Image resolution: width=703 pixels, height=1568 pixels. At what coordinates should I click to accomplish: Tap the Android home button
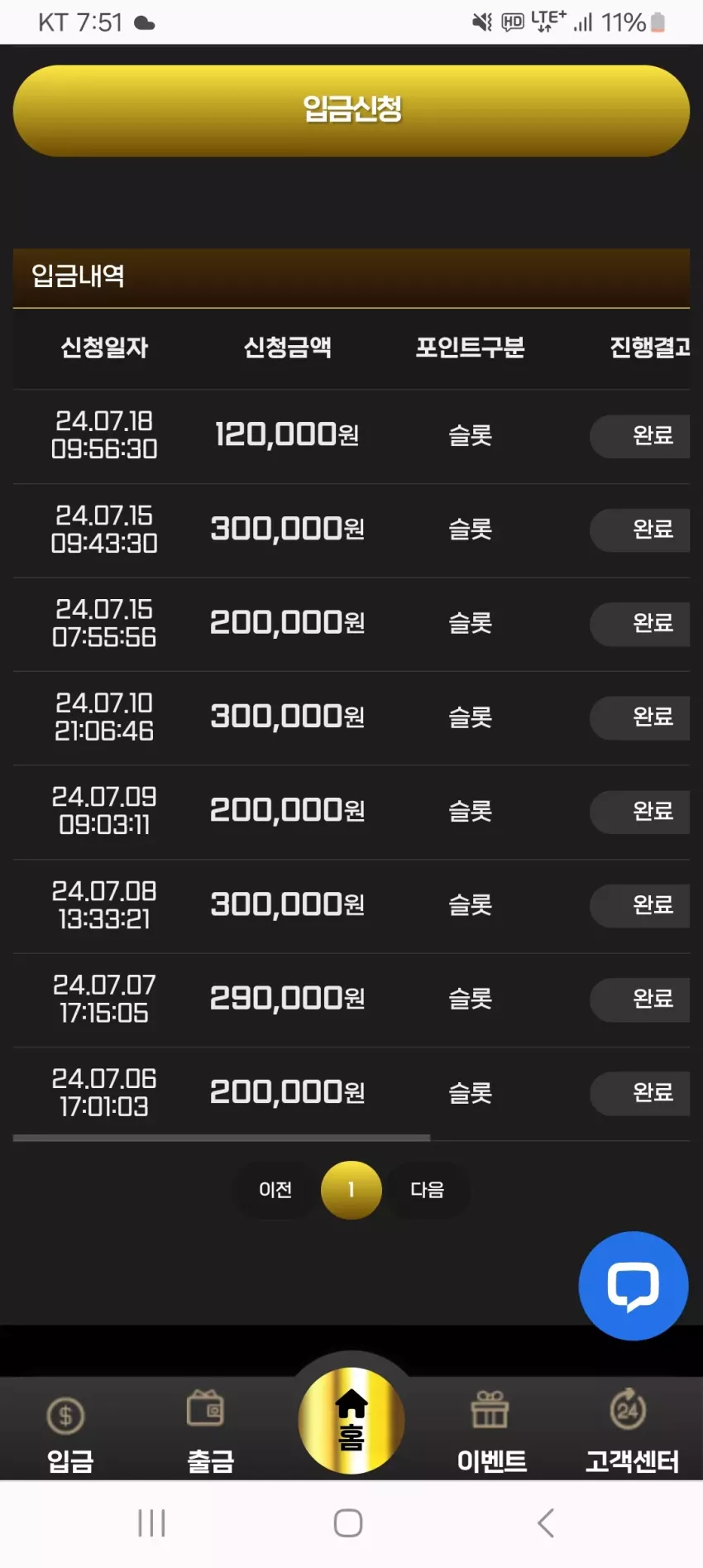(x=348, y=1522)
